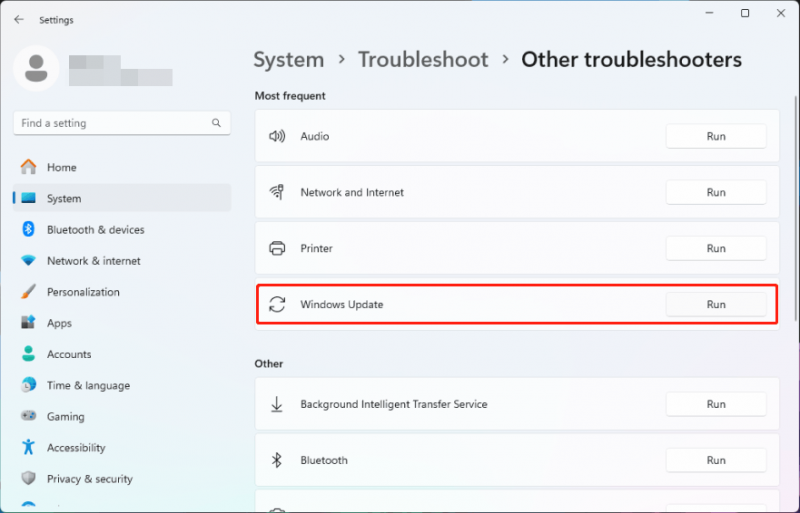Viewport: 800px width, 513px height.
Task: Click the Windows Update label
Action: point(341,304)
